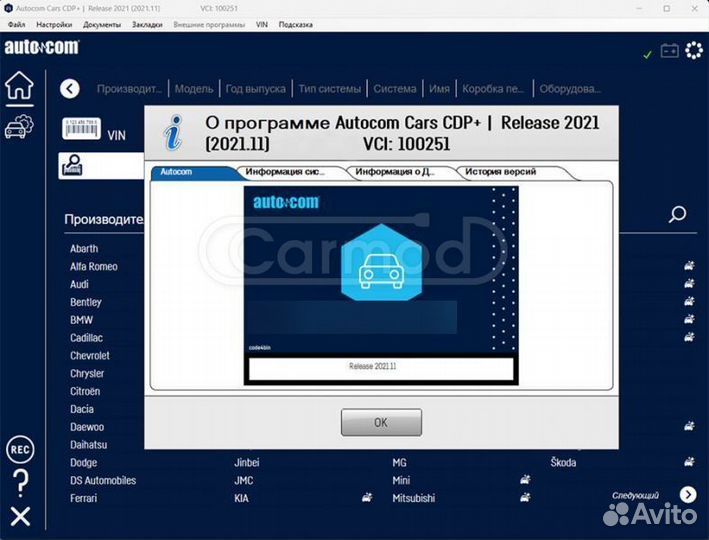The height and width of the screenshot is (540, 709).
Task: Select manufacturer Chevrolet
Action: [90, 356]
